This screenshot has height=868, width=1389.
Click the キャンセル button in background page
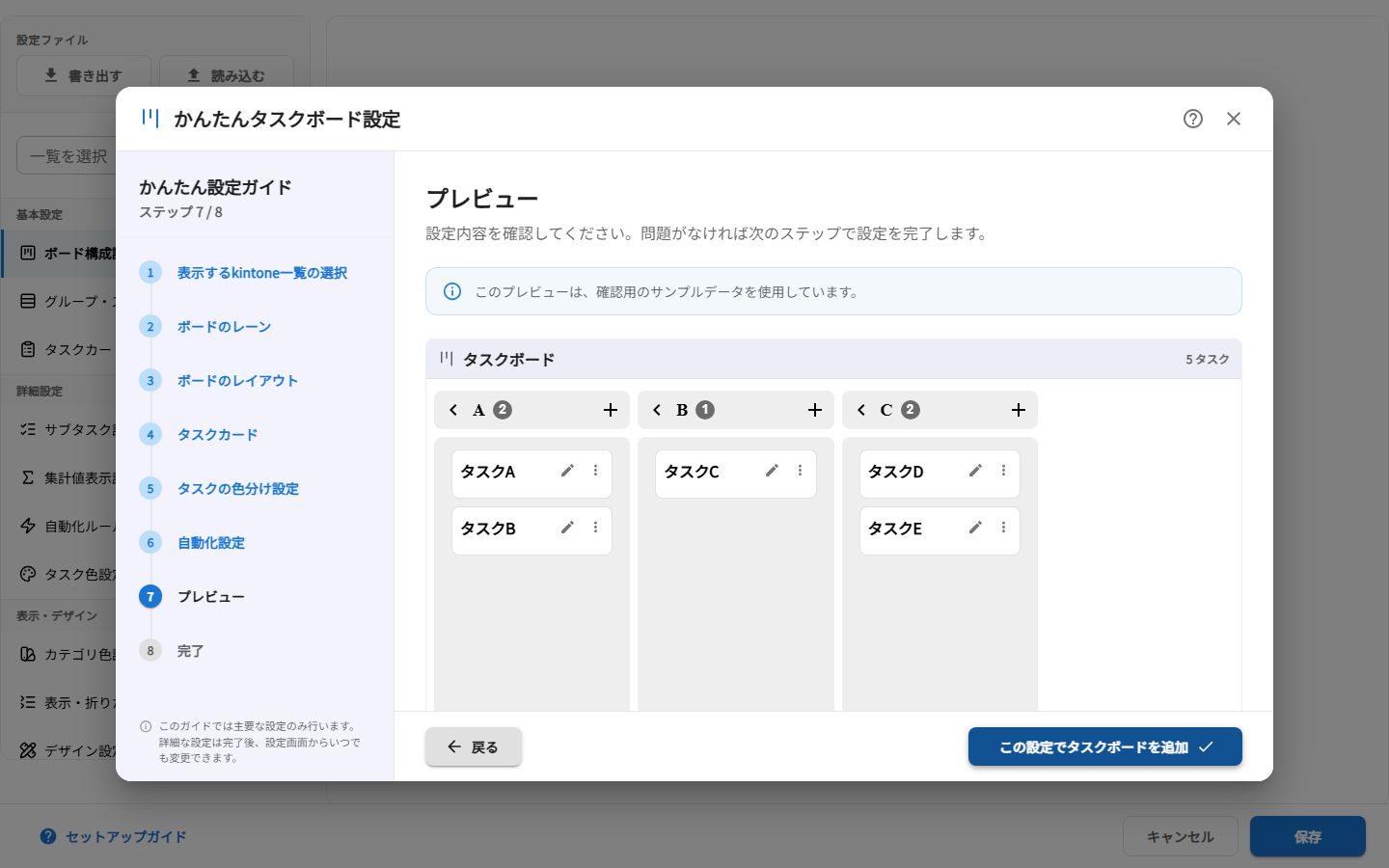1181,836
